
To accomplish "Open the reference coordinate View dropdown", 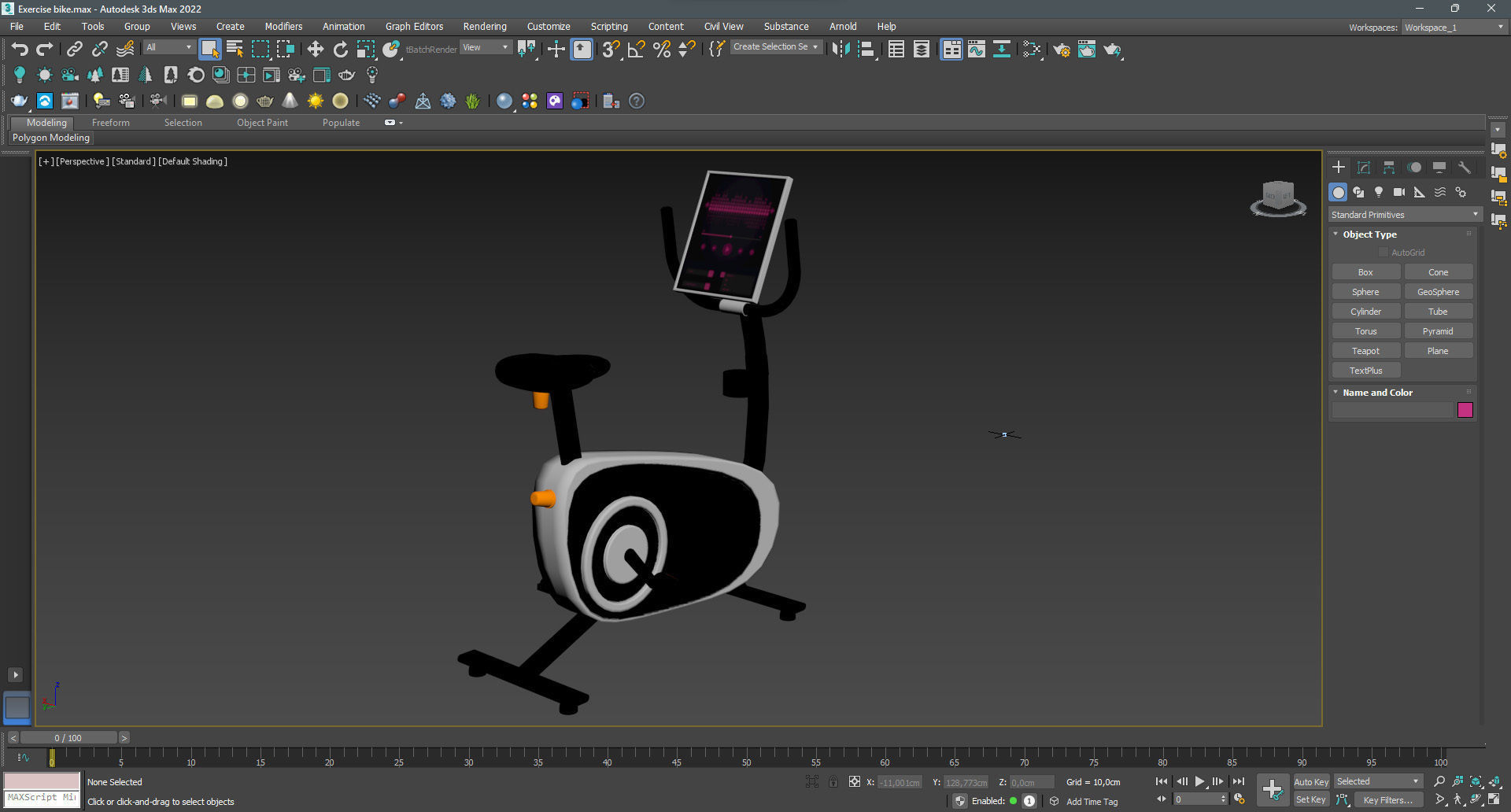I will click(x=486, y=47).
